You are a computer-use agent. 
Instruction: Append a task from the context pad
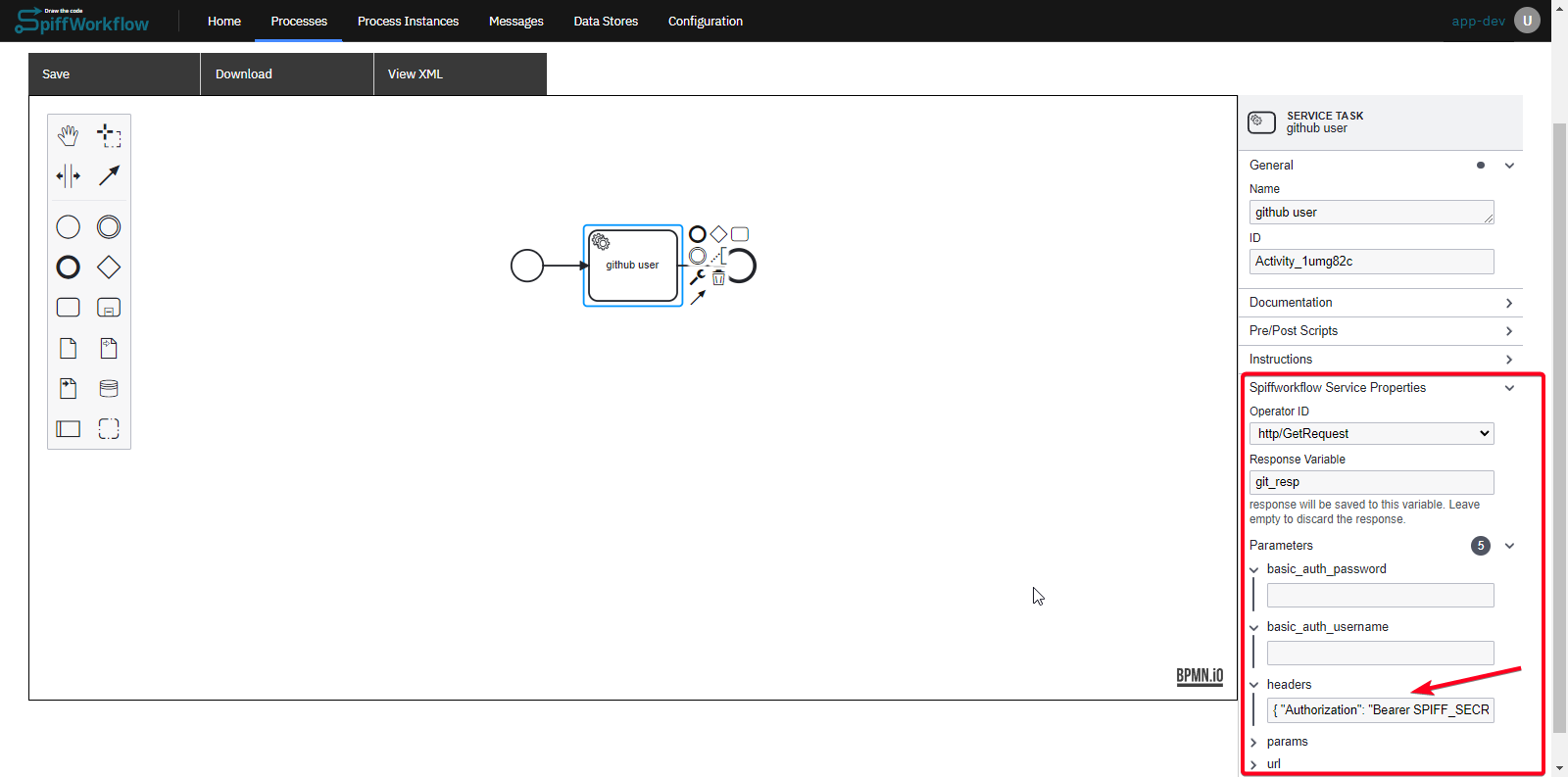740,234
